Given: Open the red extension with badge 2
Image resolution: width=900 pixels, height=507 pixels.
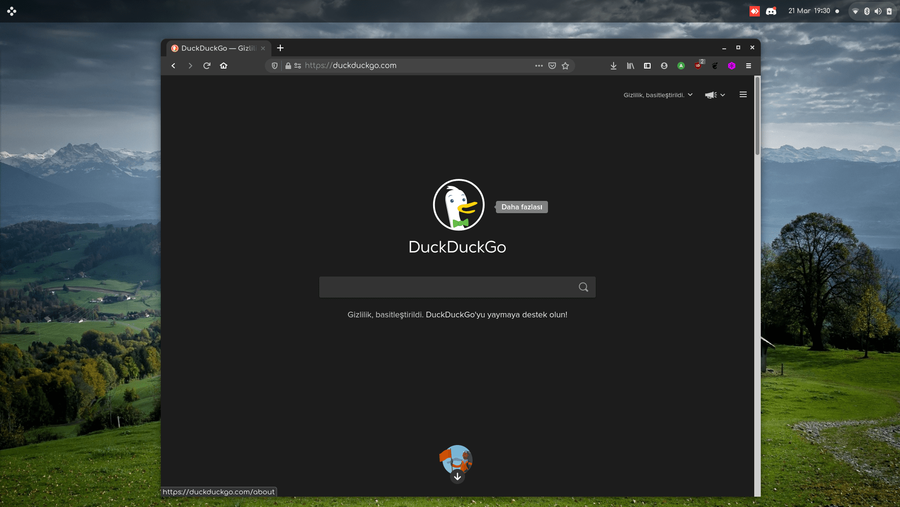Looking at the screenshot, I should tap(699, 65).
